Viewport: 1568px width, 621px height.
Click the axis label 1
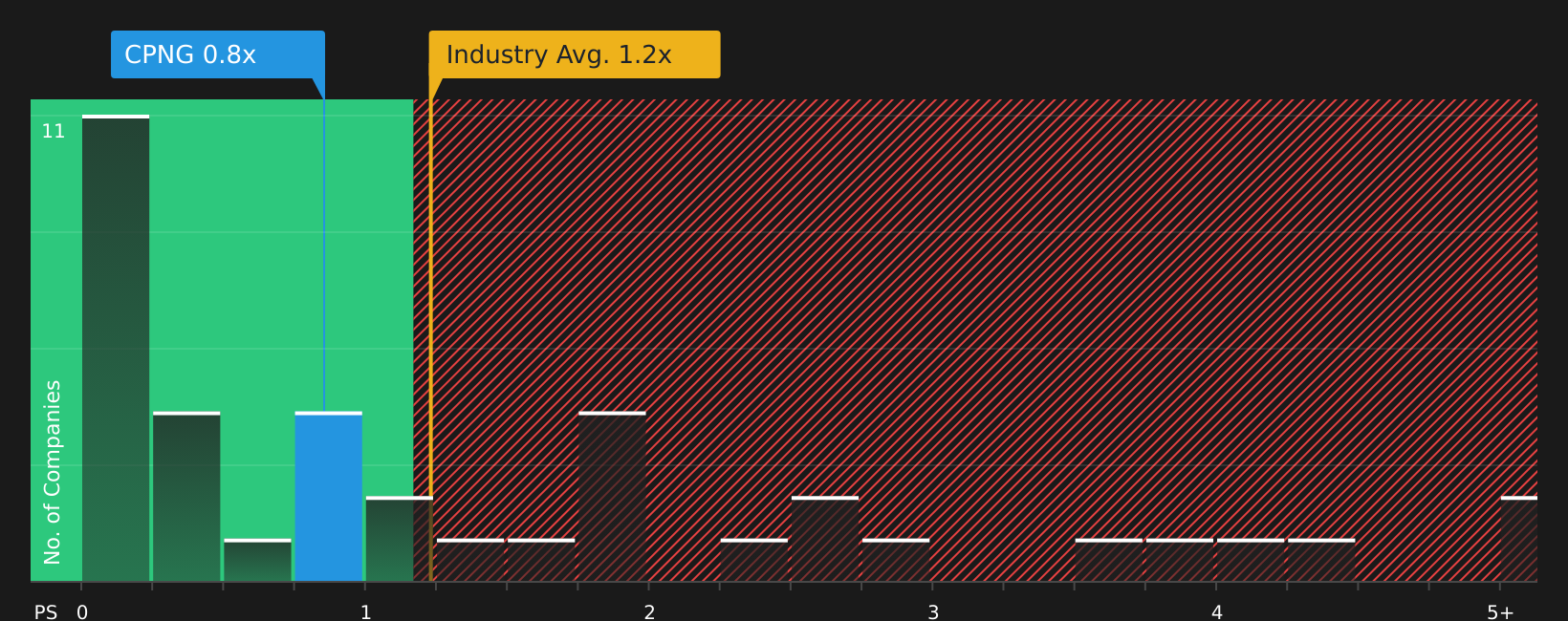click(x=365, y=612)
